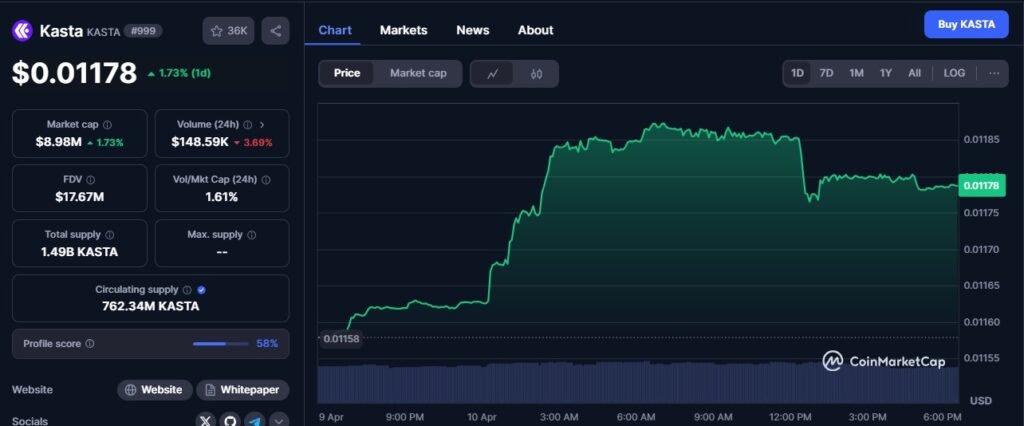Open the Website link button
Screen dimensions: 1024x426
[155, 390]
